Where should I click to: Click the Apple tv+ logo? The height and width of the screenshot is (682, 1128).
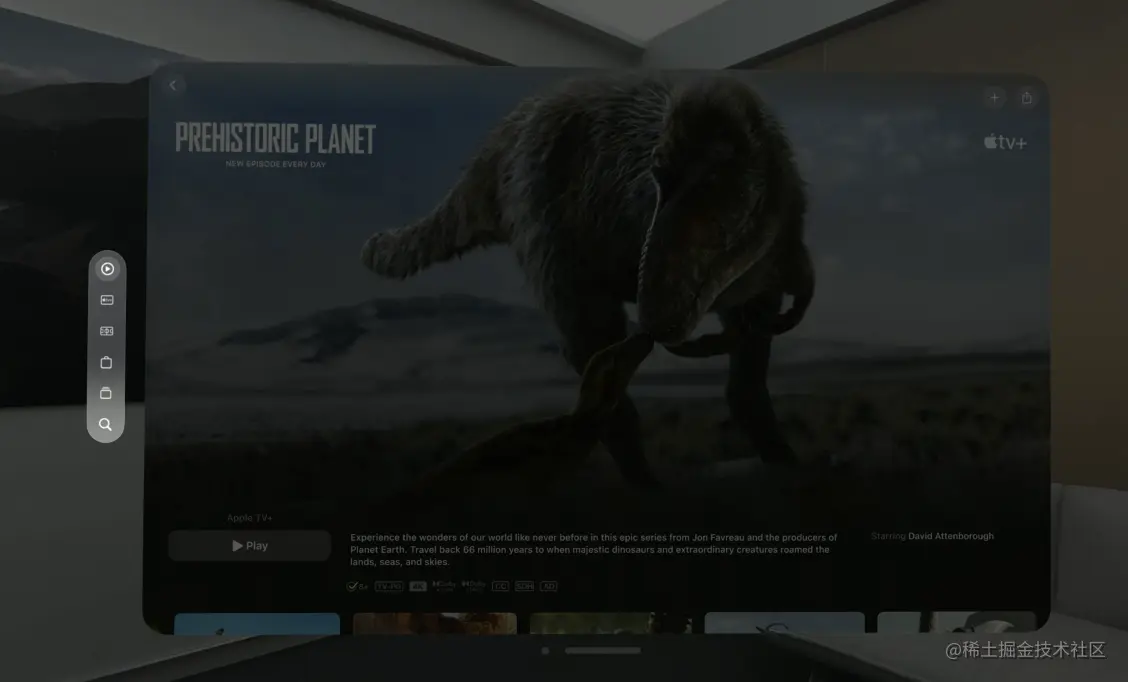(x=1005, y=142)
